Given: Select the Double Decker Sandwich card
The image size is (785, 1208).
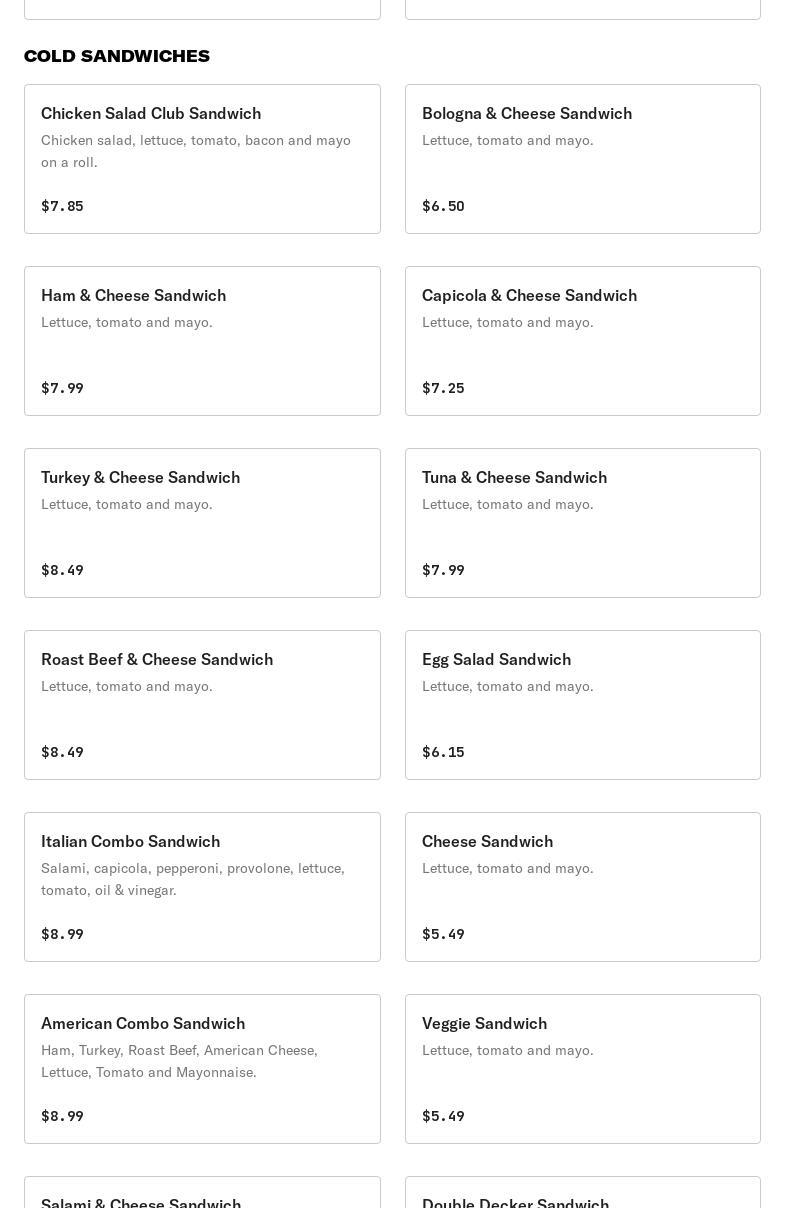Looking at the screenshot, I should (582, 1195).
